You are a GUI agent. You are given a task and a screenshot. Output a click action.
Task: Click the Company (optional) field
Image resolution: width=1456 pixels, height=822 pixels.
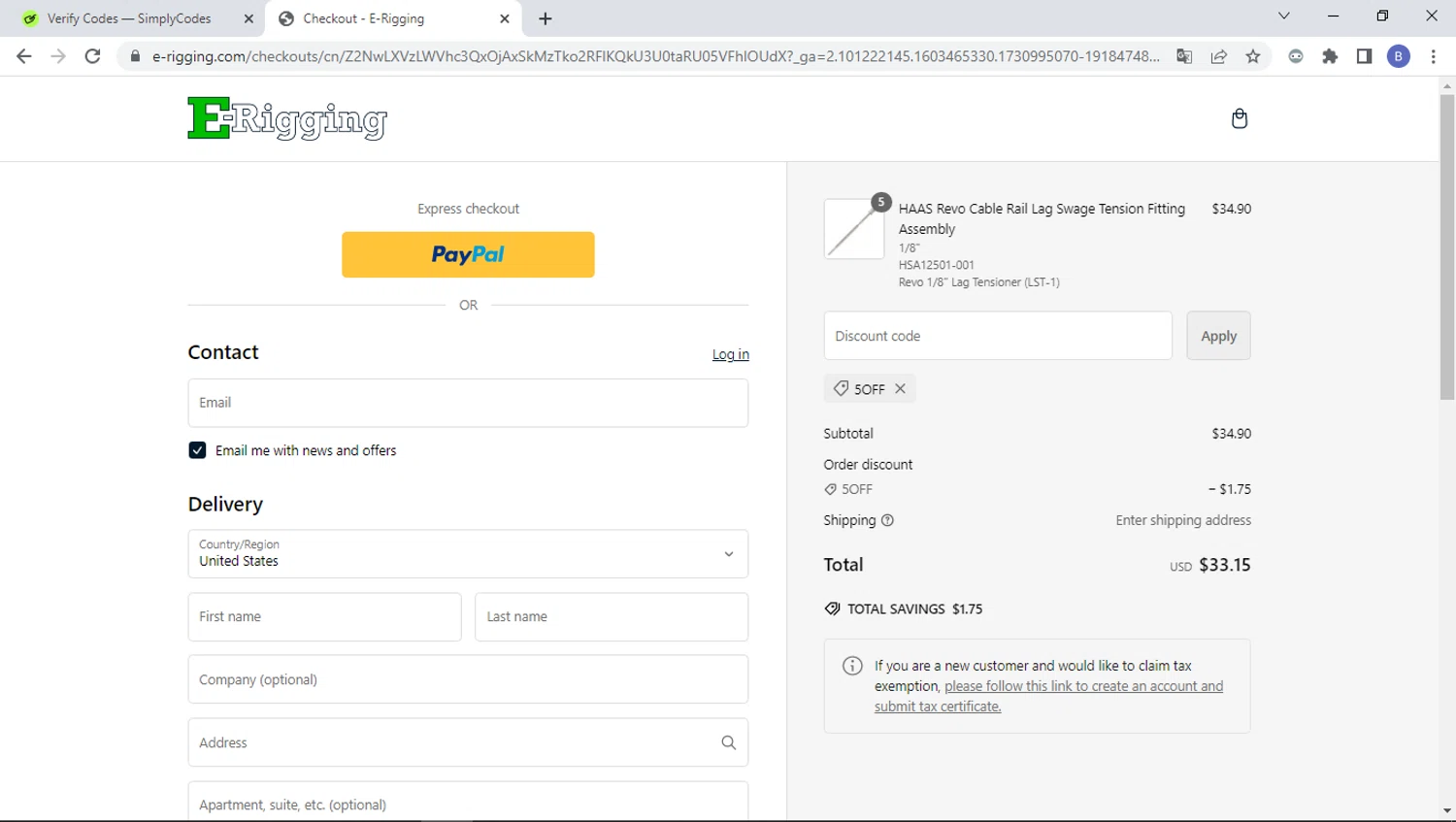(x=468, y=679)
